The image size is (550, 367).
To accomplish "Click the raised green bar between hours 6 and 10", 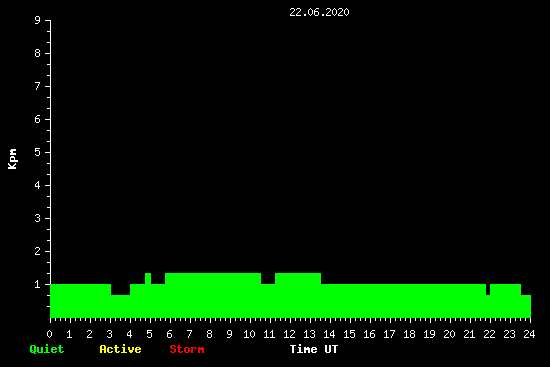I will (213, 295).
